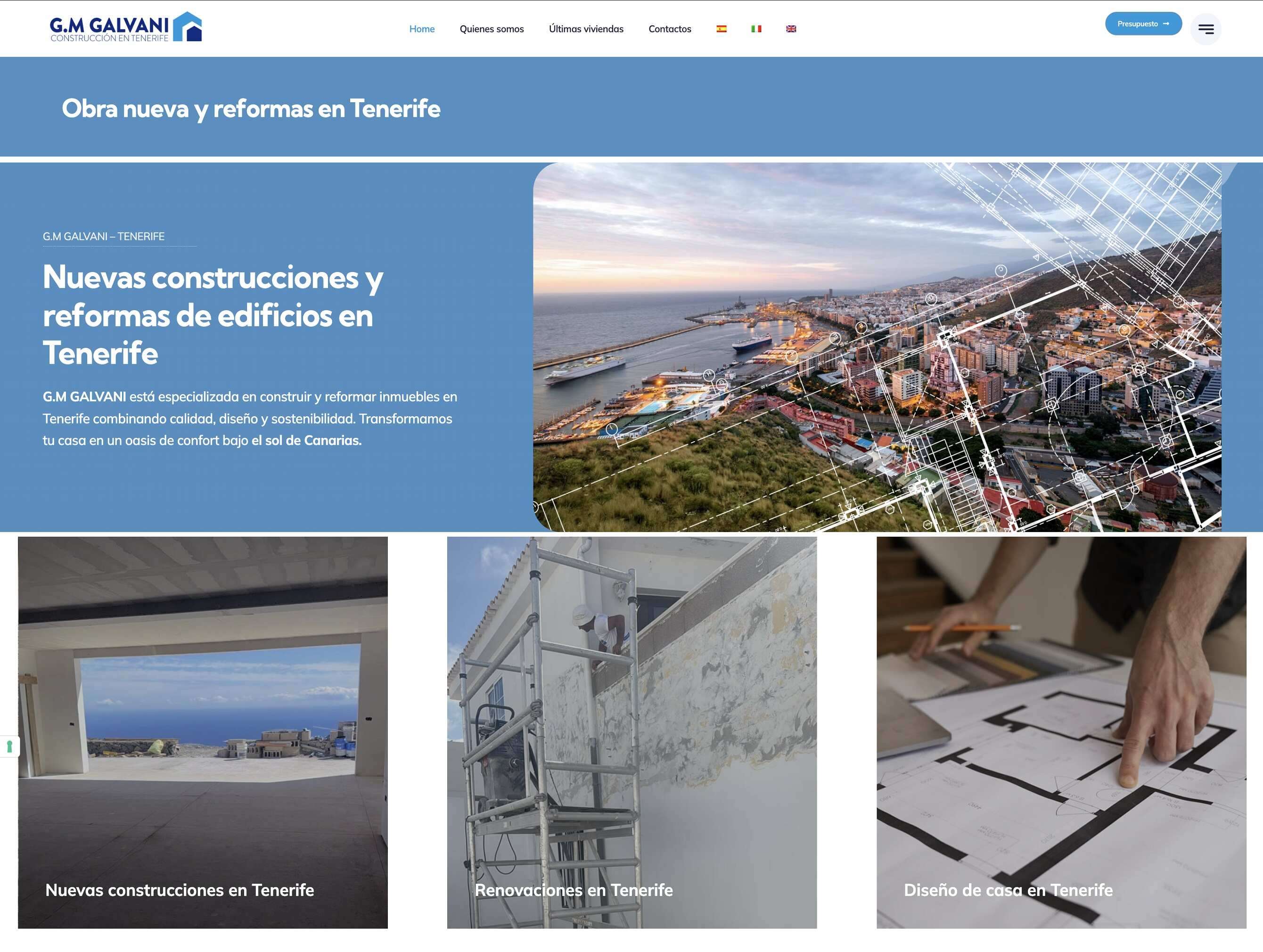
Task: Click 'Obra nueva y reformas en Tenerife' heading
Action: click(x=251, y=108)
